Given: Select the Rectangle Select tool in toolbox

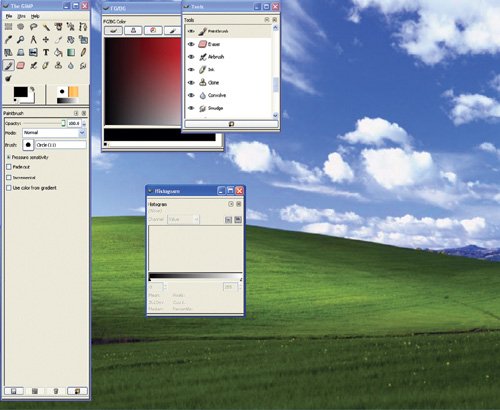Looking at the screenshot, I should [8, 27].
